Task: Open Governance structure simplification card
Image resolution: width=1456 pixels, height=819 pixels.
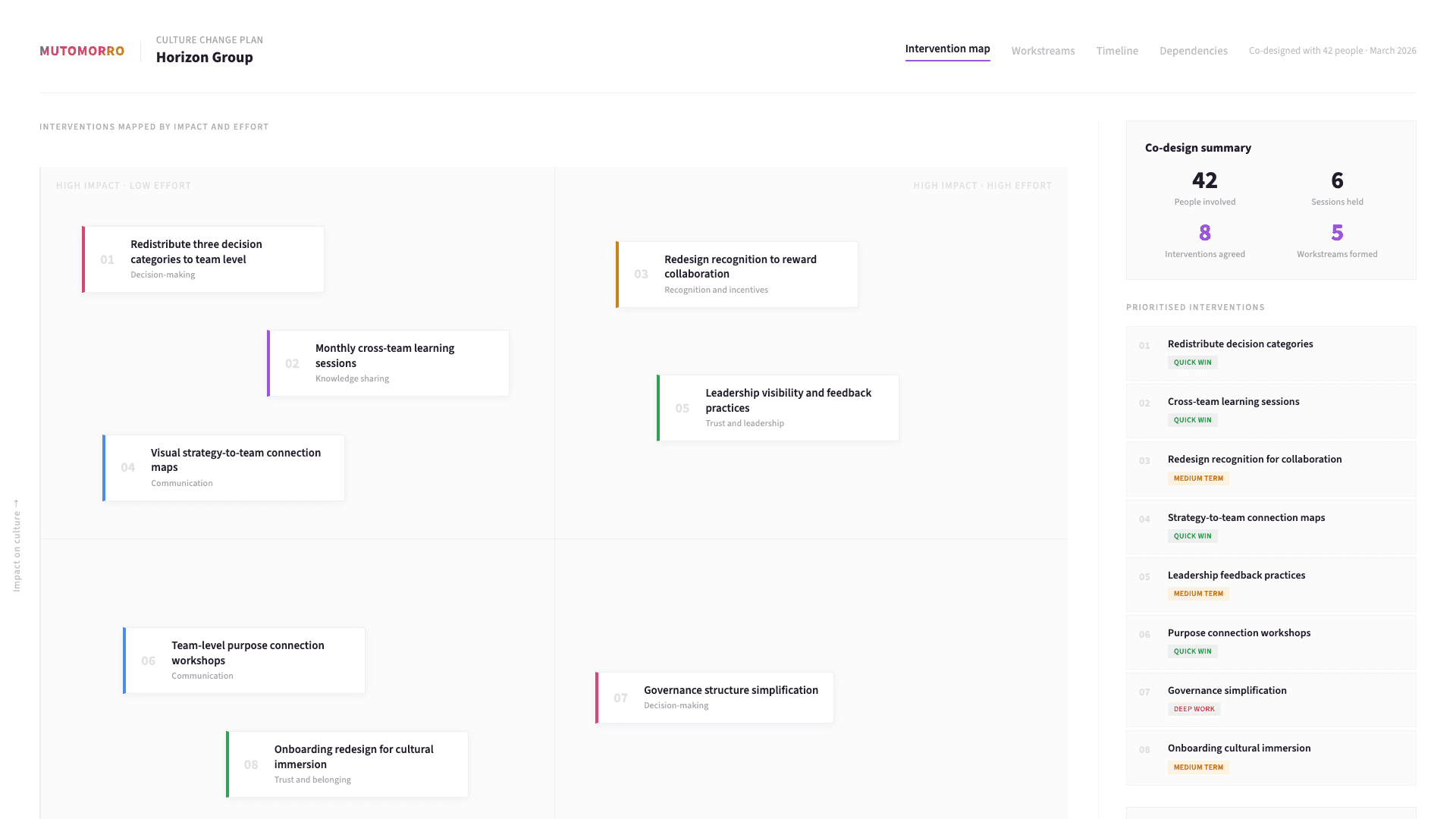Action: [714, 698]
